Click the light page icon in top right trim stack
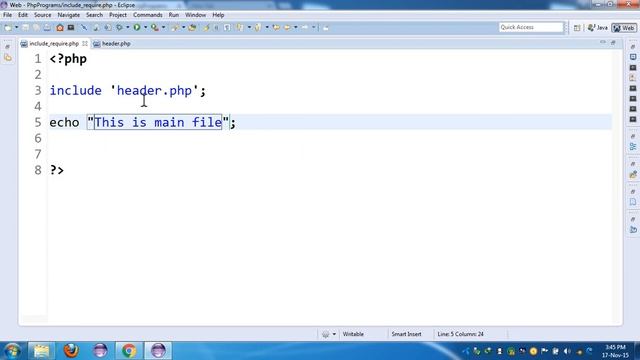The image size is (640, 360). (x=633, y=78)
